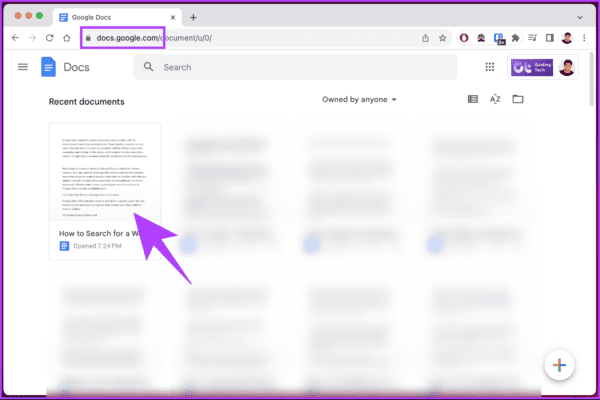Image resolution: width=600 pixels, height=400 pixels.
Task: Open the first recent document thumbnail preview
Action: coord(105,170)
